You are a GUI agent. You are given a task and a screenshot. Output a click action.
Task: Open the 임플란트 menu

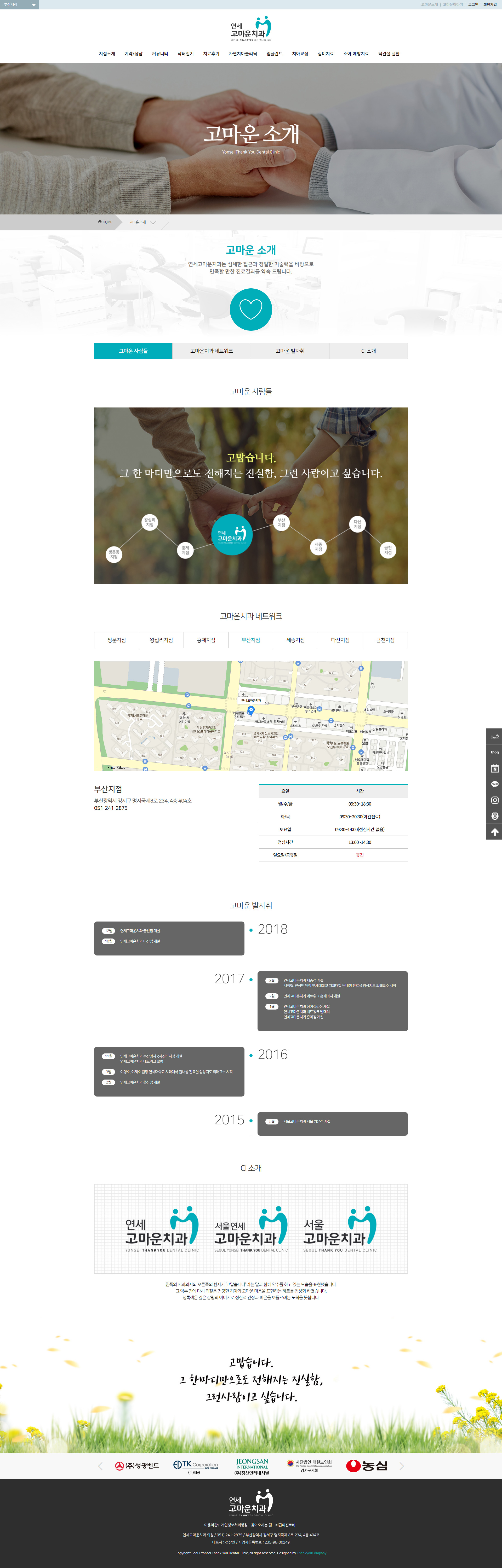click(x=274, y=54)
